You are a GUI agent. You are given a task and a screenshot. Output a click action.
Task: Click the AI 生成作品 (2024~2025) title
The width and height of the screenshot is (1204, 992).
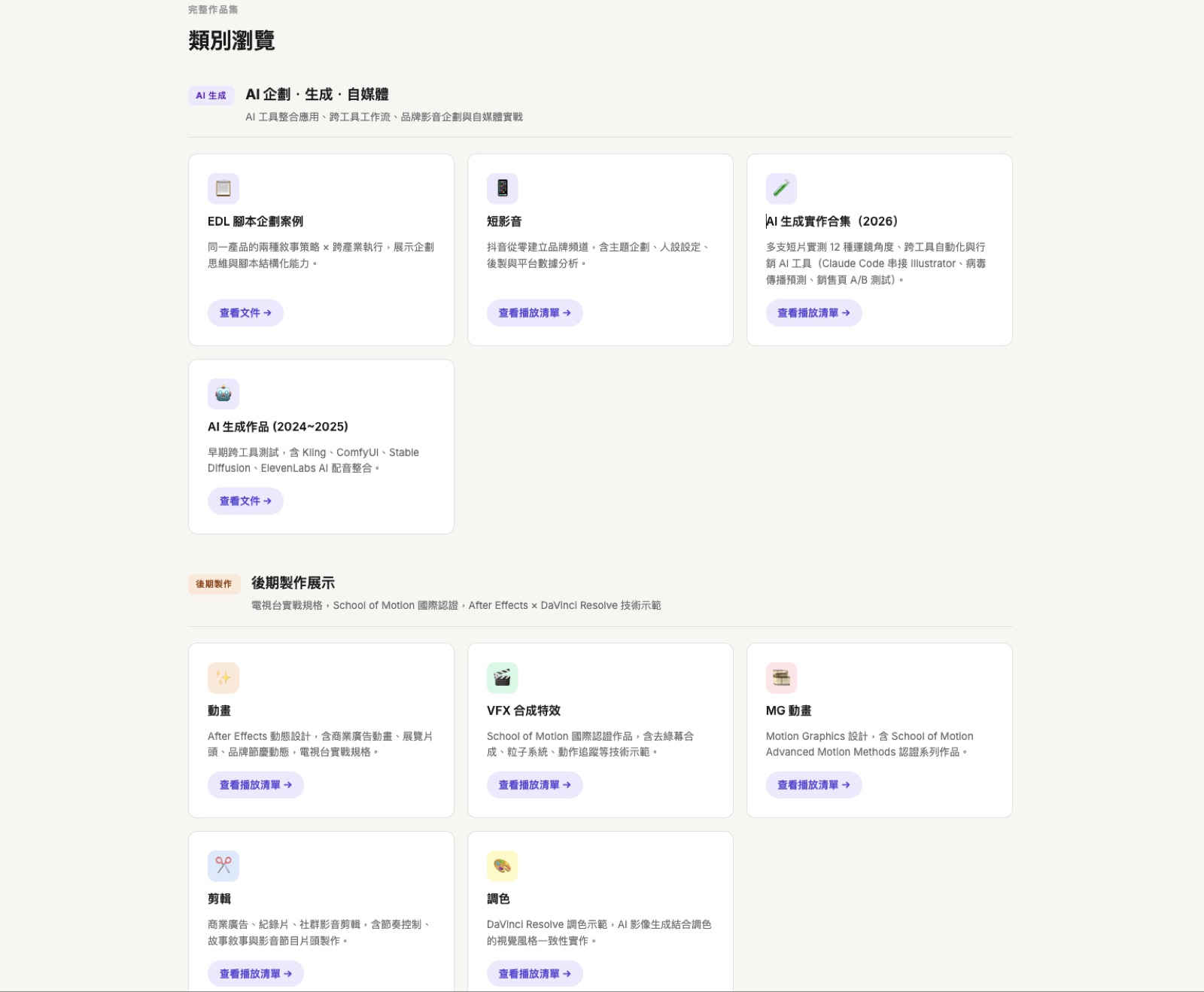pyautogui.click(x=278, y=427)
